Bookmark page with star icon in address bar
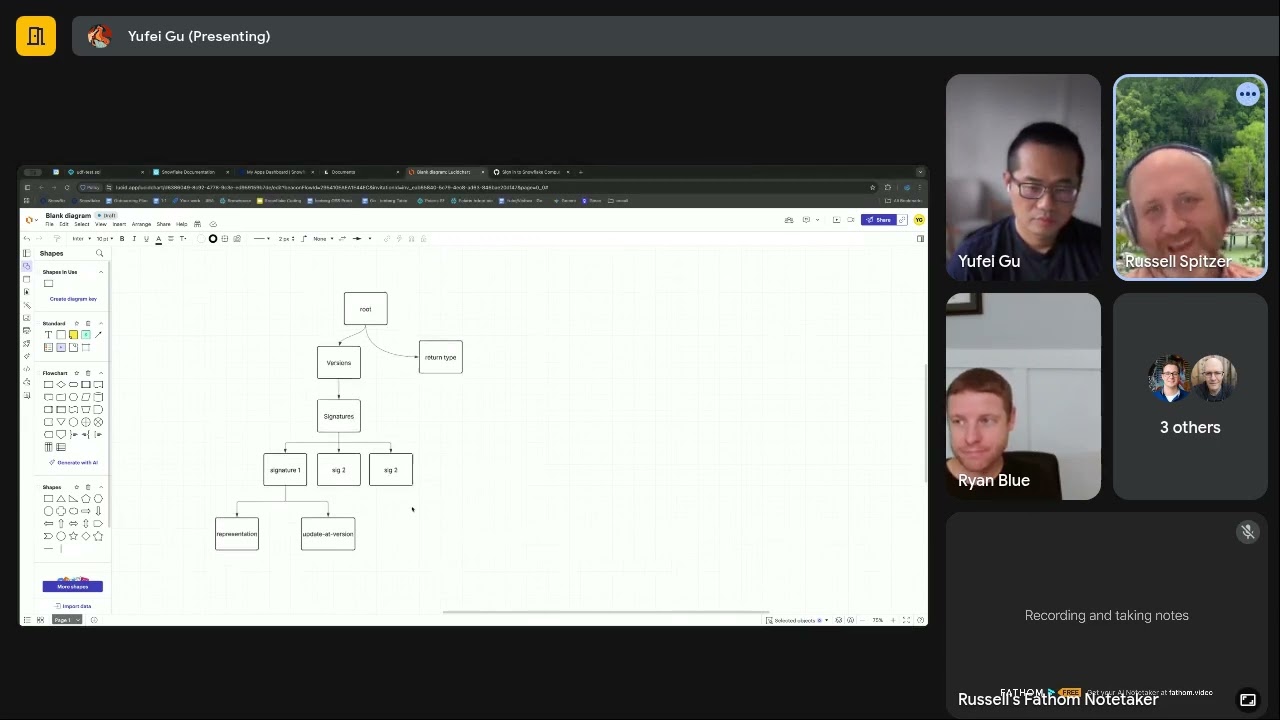This screenshot has height=720, width=1280. click(872, 187)
